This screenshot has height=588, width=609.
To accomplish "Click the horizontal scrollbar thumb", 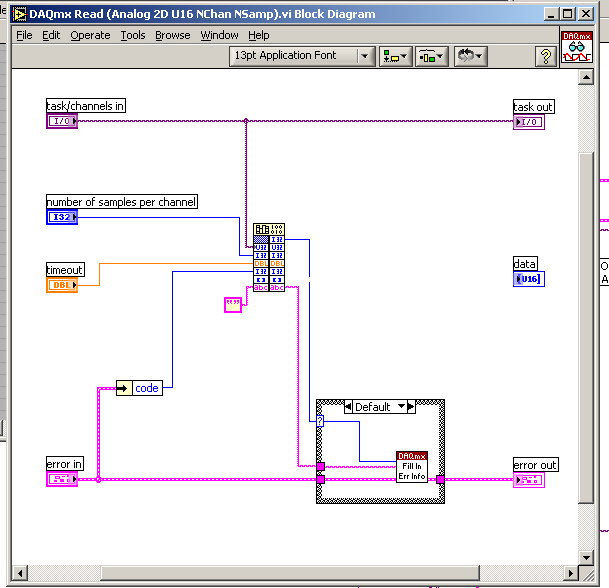I will click(290, 573).
